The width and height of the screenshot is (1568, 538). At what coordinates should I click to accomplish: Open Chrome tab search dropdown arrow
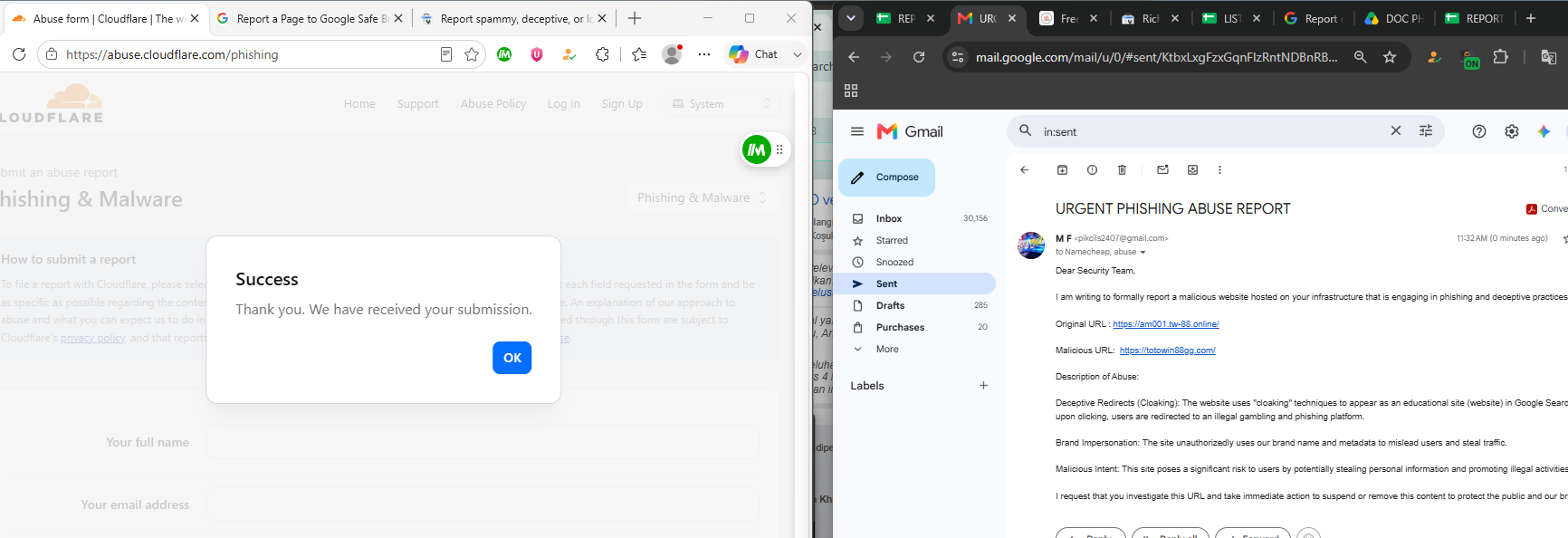pos(850,18)
